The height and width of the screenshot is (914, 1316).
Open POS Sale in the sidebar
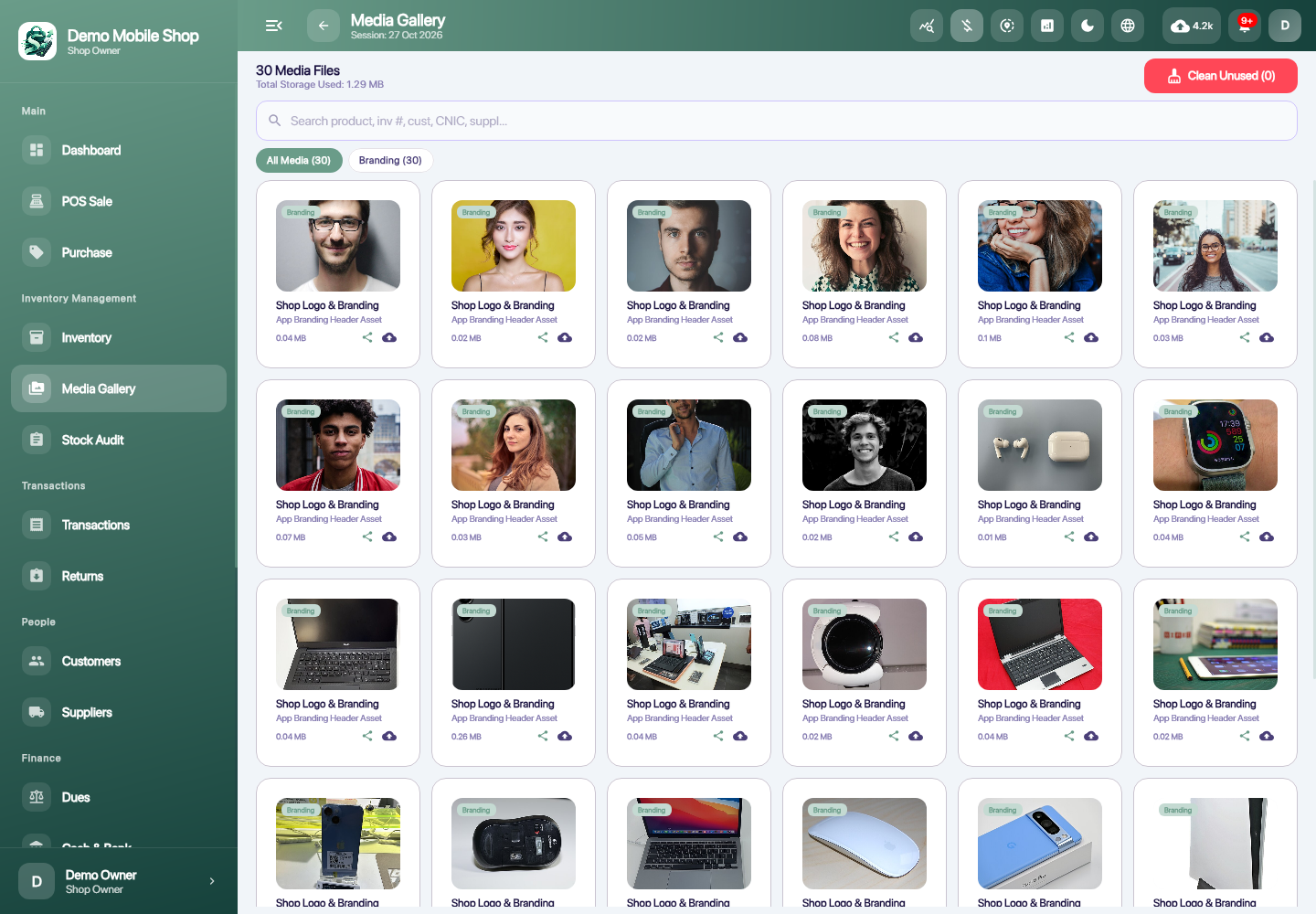[x=119, y=201]
